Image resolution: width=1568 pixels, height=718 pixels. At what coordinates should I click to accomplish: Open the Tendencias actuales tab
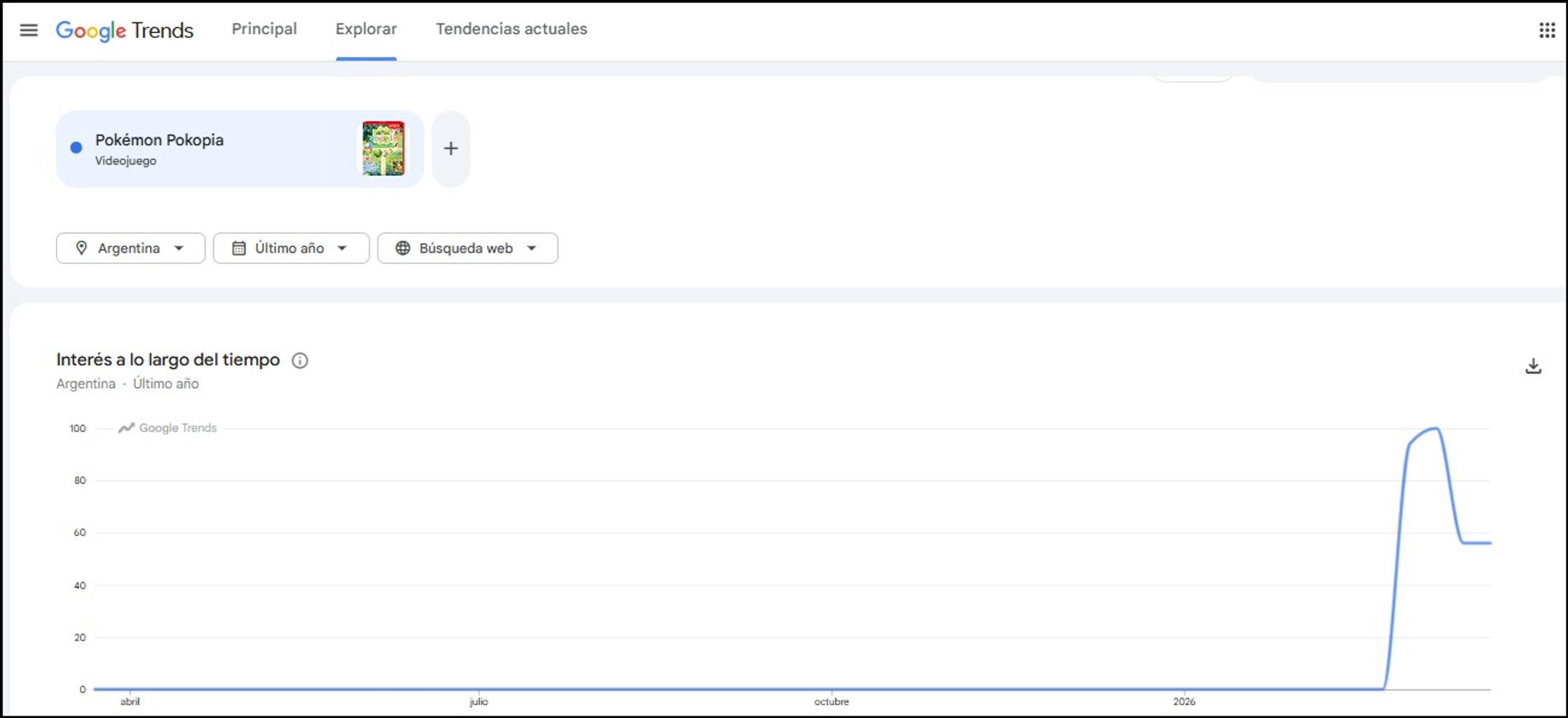click(x=512, y=29)
